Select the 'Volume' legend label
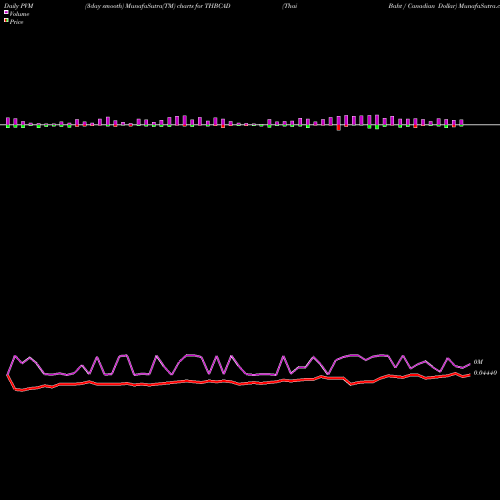 click(19, 14)
